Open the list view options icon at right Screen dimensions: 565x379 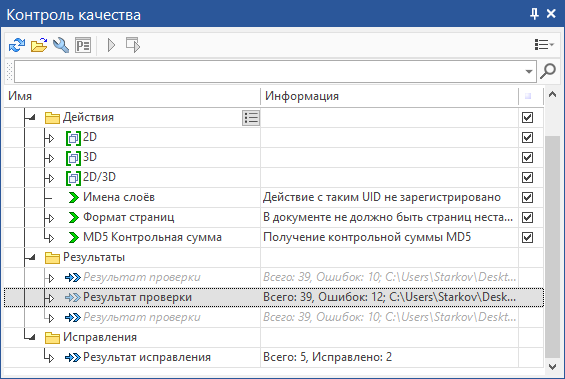click(544, 45)
